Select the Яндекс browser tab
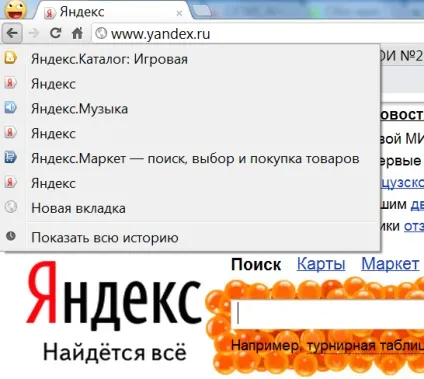The width and height of the screenshot is (424, 379). [x=113, y=12]
